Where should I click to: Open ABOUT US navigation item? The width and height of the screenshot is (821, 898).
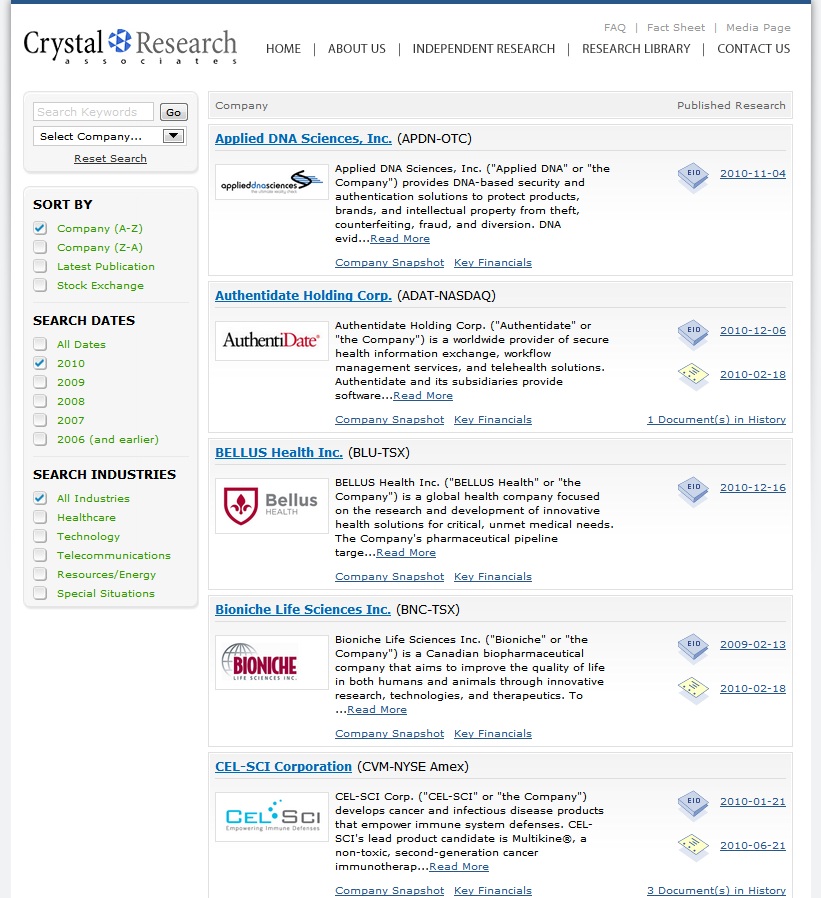[357, 49]
